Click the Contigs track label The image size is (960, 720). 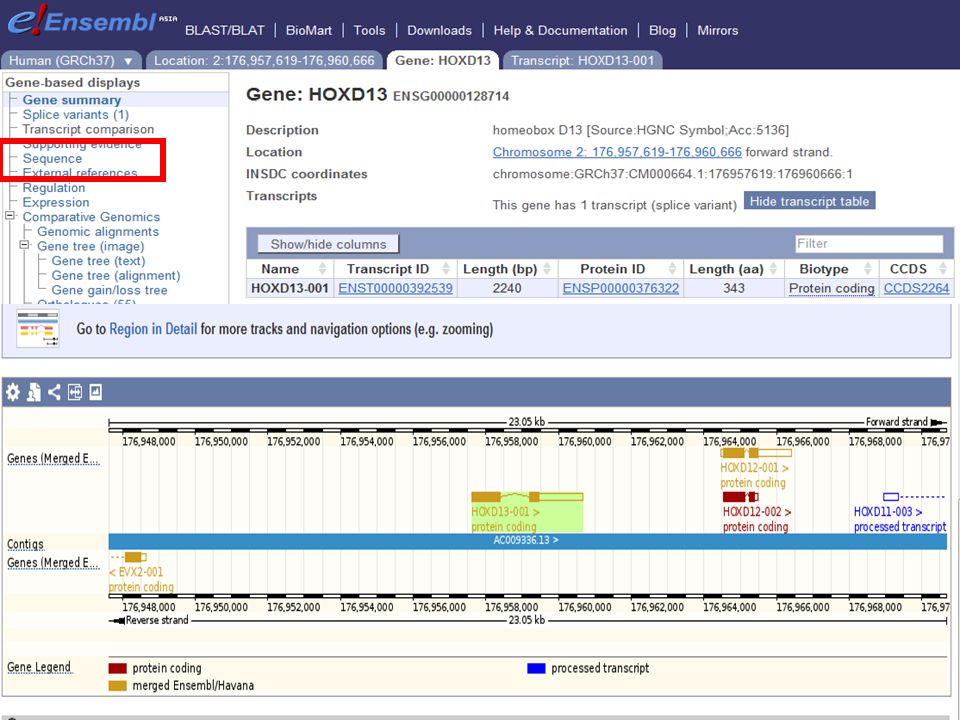(x=25, y=544)
